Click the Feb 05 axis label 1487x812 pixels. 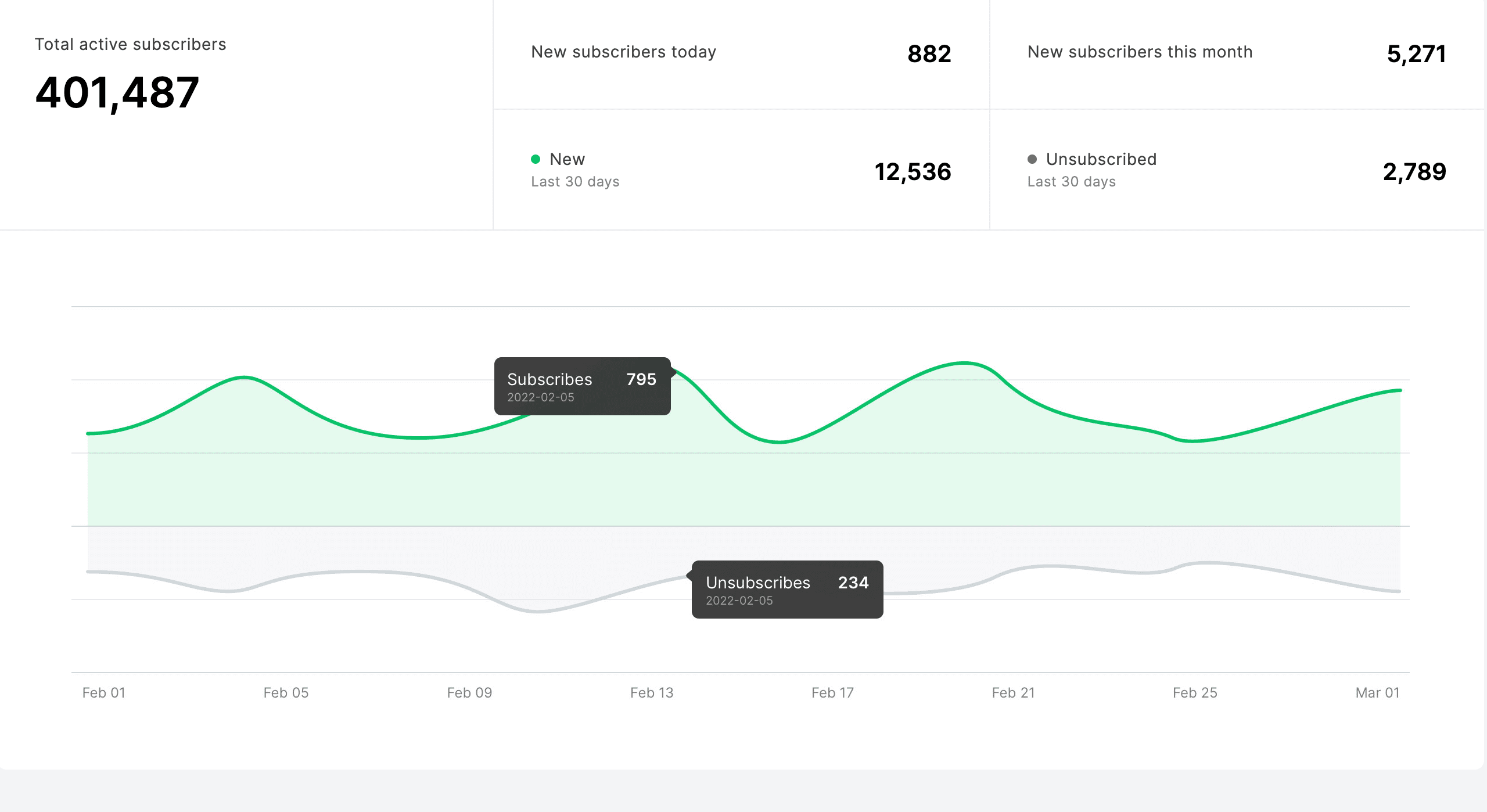(286, 693)
